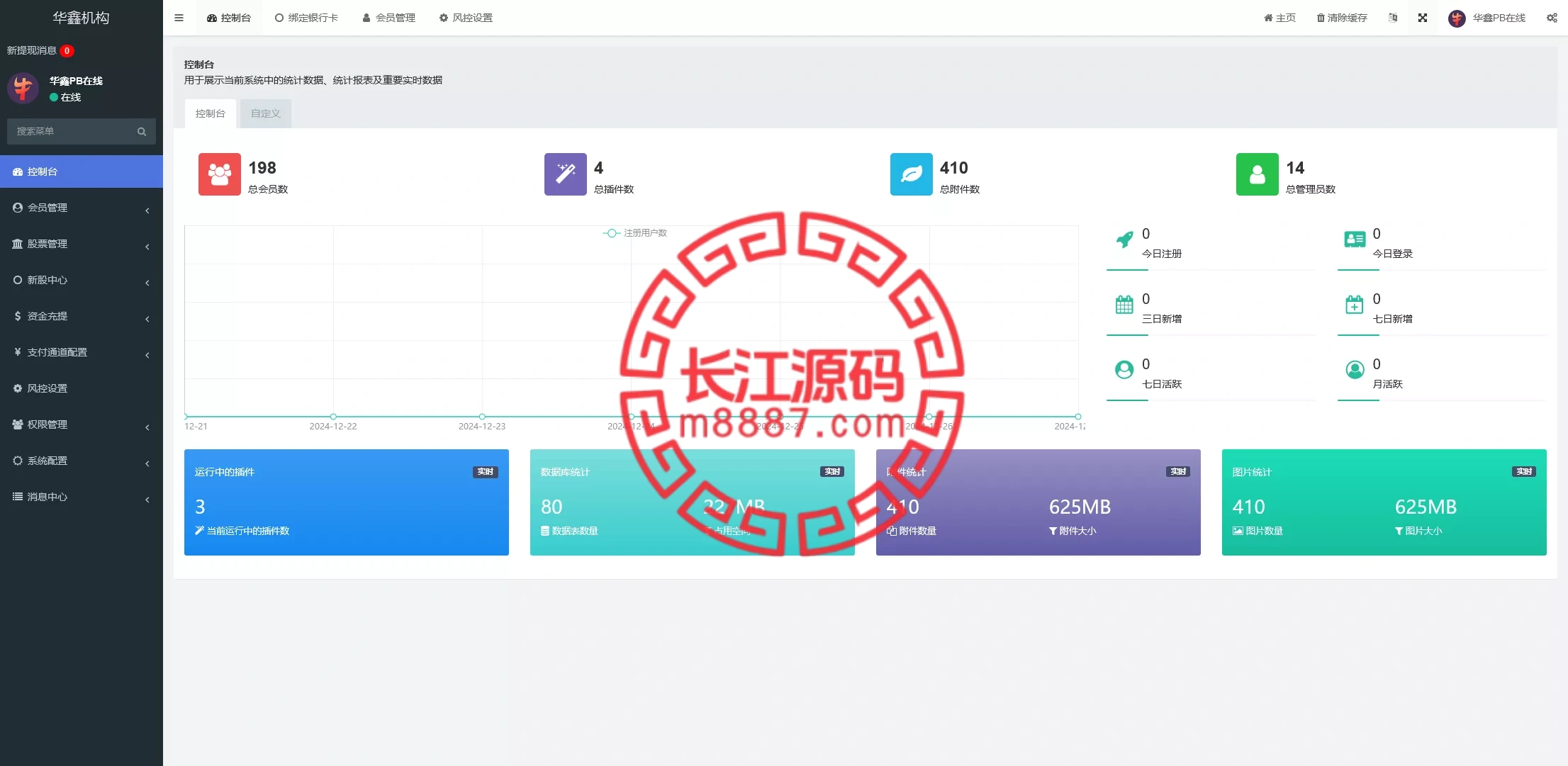Click the 华鑫机构 logo title
The width and height of the screenshot is (1568, 766).
point(82,18)
